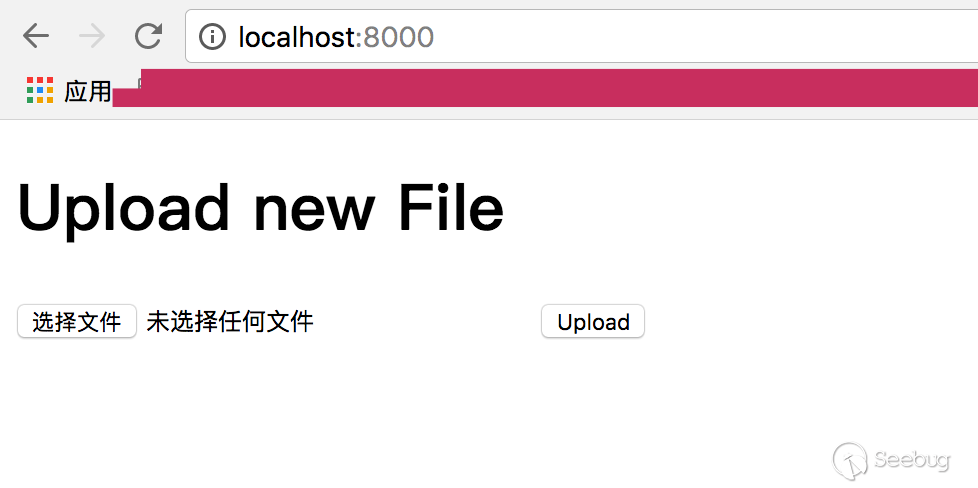Click the word Upload in the heading
The width and height of the screenshot is (978, 488).
coord(123,209)
